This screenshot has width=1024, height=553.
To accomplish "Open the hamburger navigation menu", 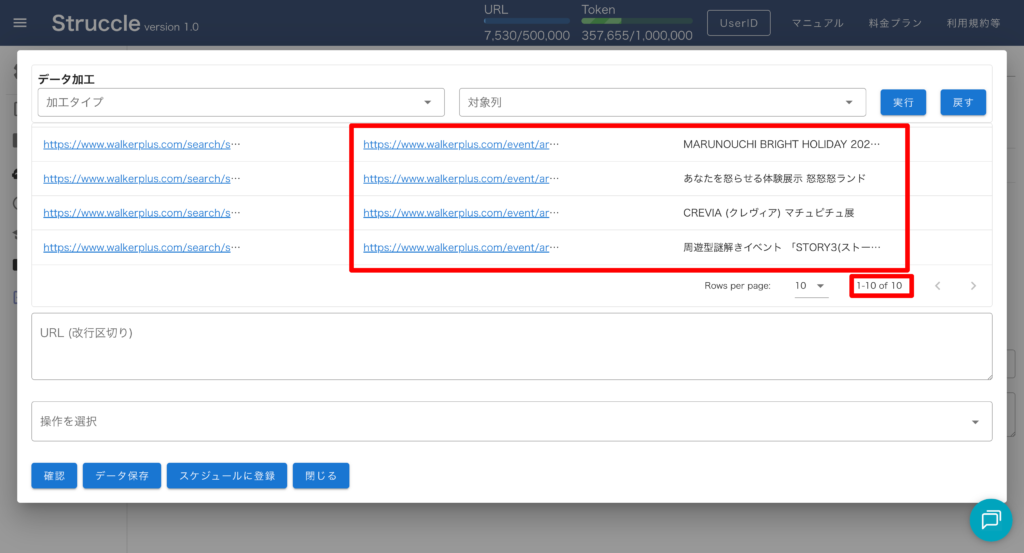I will point(20,23).
